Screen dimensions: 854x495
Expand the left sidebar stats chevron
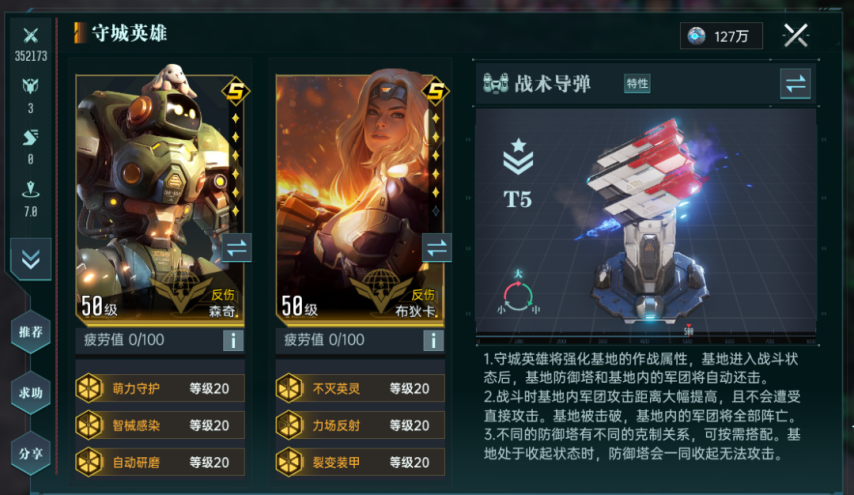coord(30,259)
